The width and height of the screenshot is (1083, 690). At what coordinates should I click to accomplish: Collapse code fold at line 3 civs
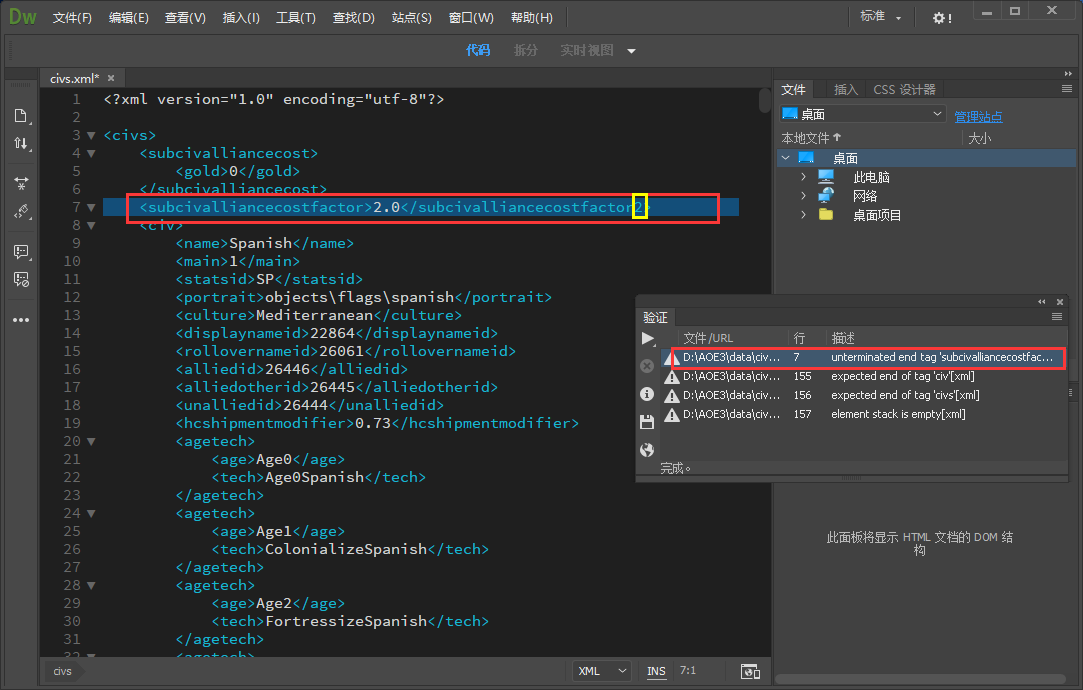click(91, 135)
